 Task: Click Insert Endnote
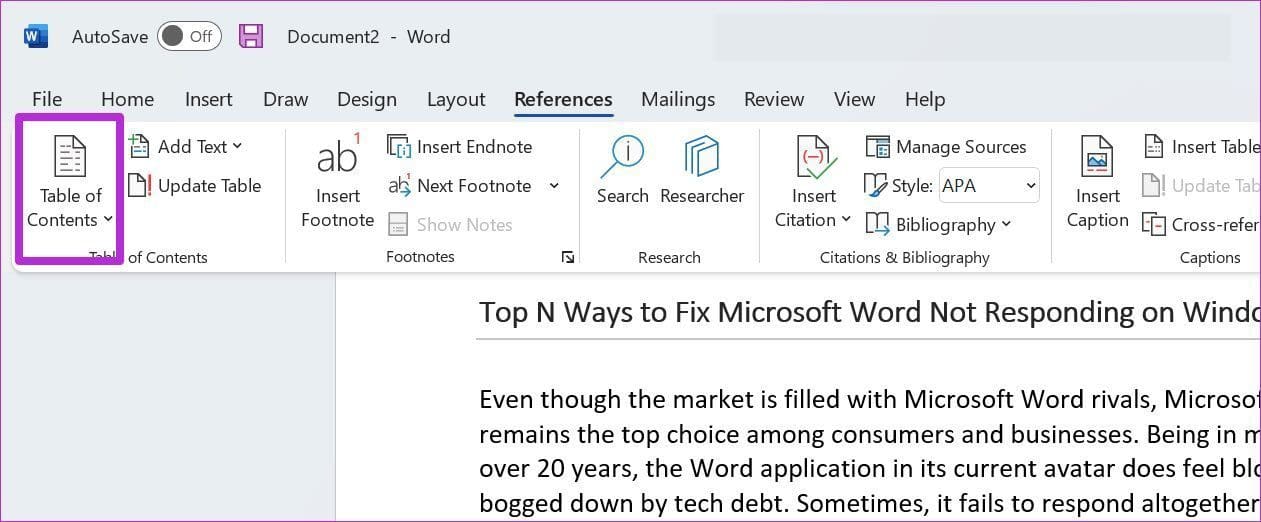(460, 146)
